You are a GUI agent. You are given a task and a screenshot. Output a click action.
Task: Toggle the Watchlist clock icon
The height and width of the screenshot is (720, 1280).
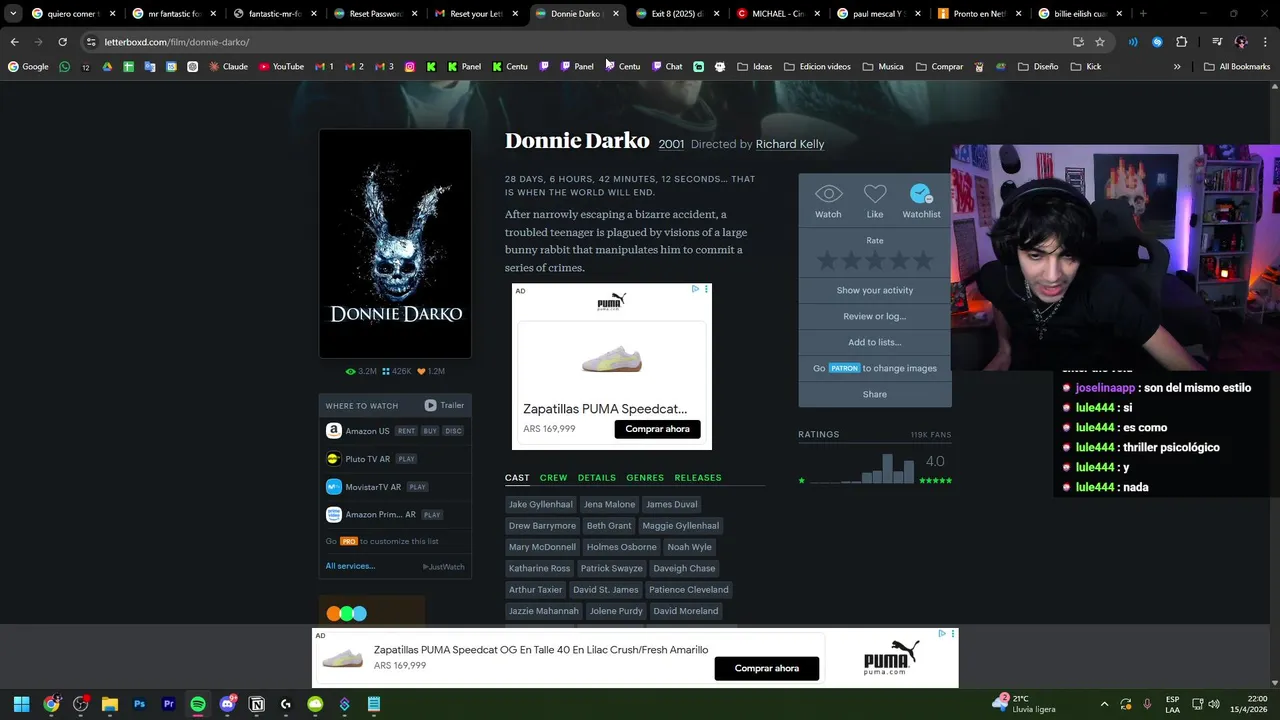(x=921, y=194)
